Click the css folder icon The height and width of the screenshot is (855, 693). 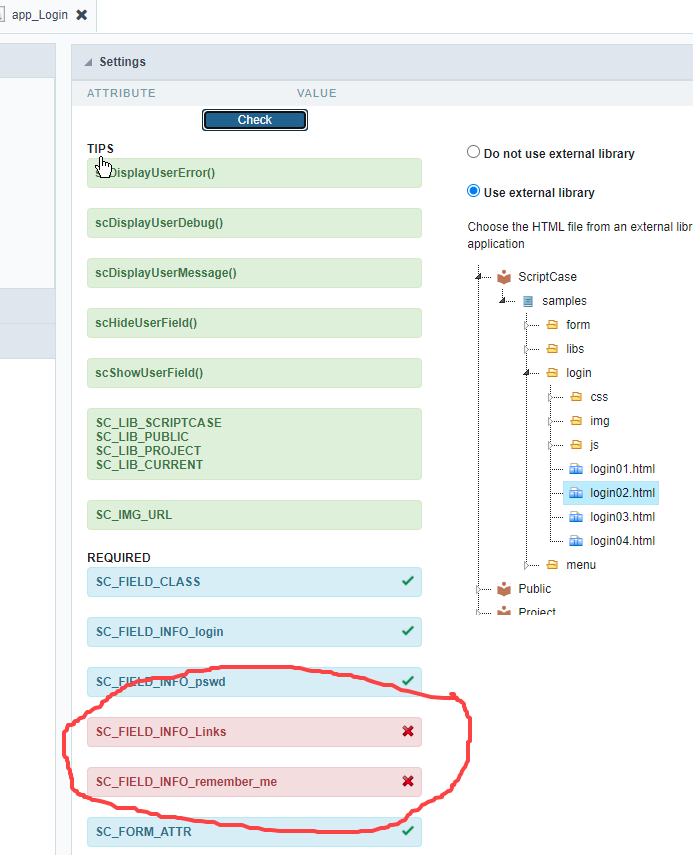pyautogui.click(x=575, y=397)
